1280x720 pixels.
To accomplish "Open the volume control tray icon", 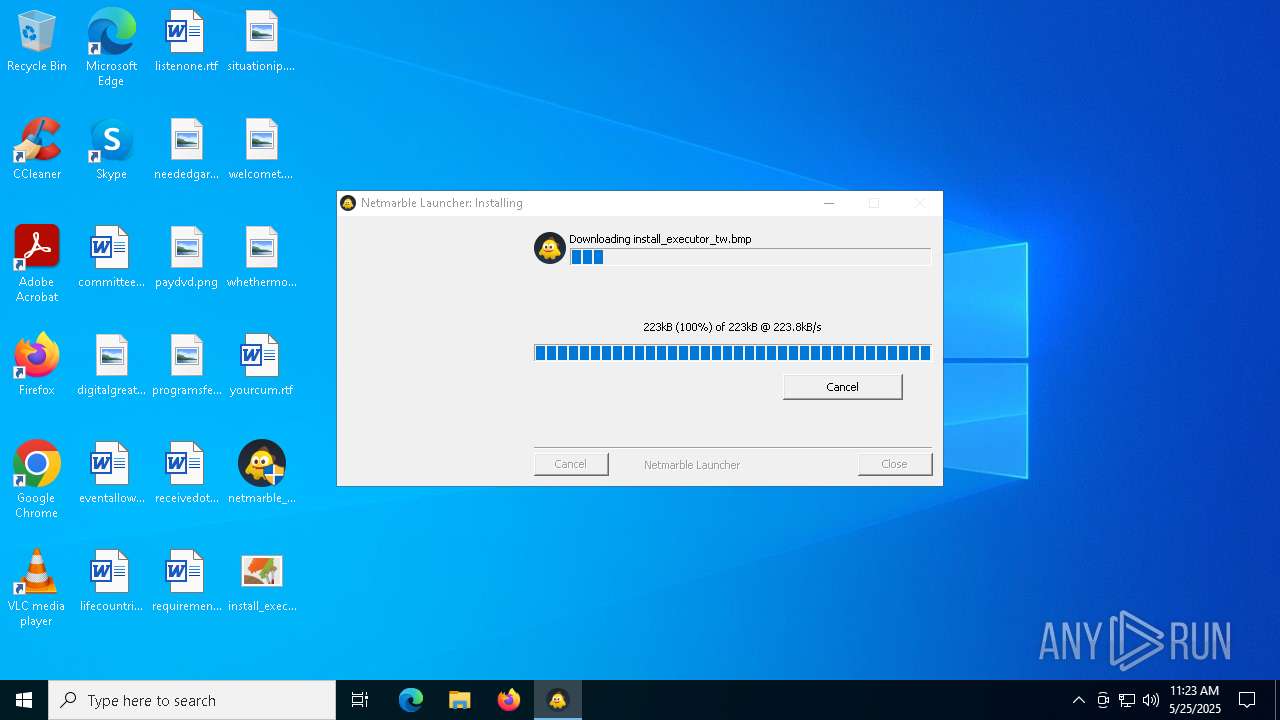I will (1151, 700).
